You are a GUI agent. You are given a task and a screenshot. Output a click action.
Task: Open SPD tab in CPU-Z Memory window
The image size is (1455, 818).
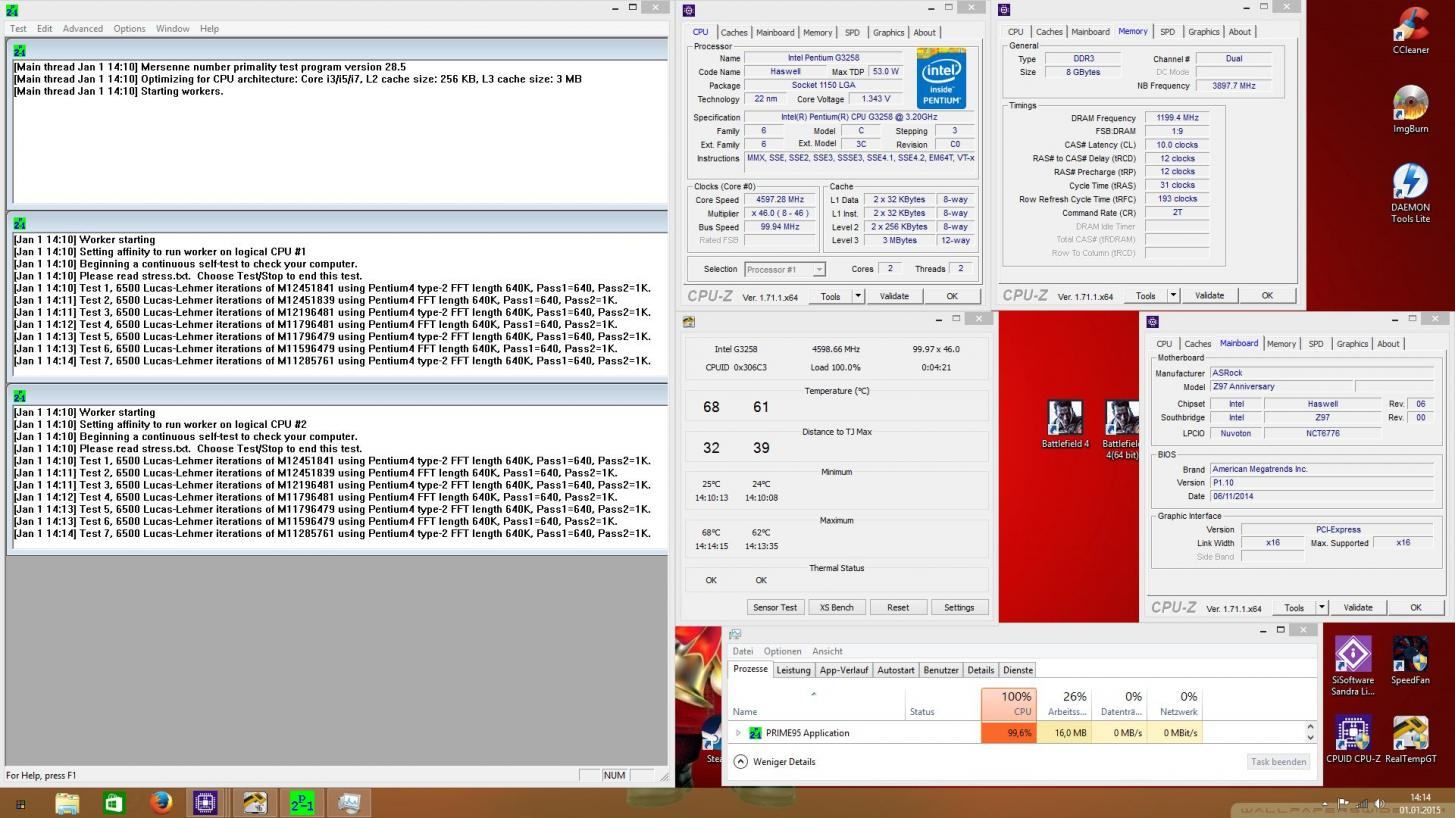pos(1167,32)
